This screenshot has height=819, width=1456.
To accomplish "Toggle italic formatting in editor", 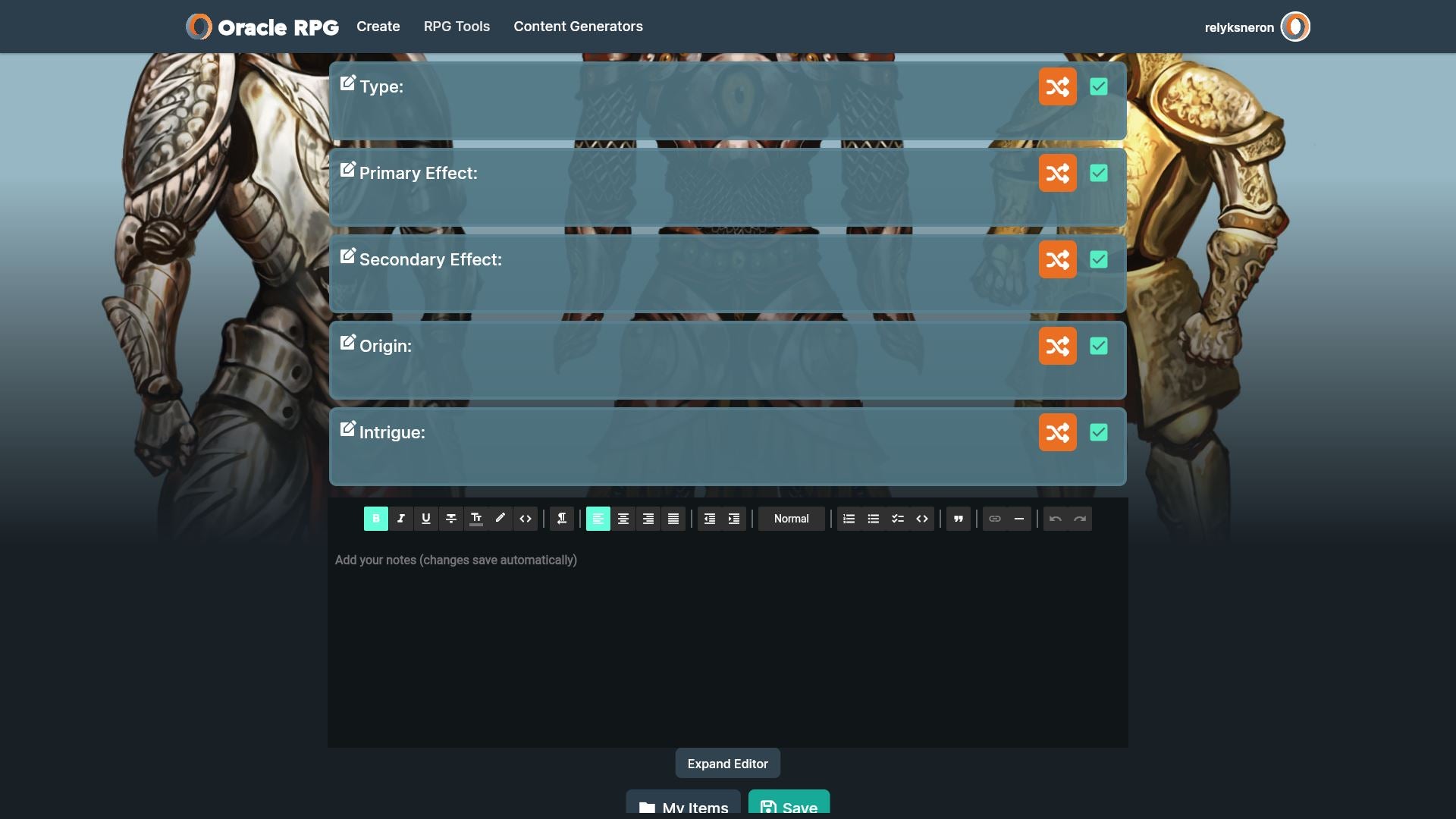I will pyautogui.click(x=401, y=519).
